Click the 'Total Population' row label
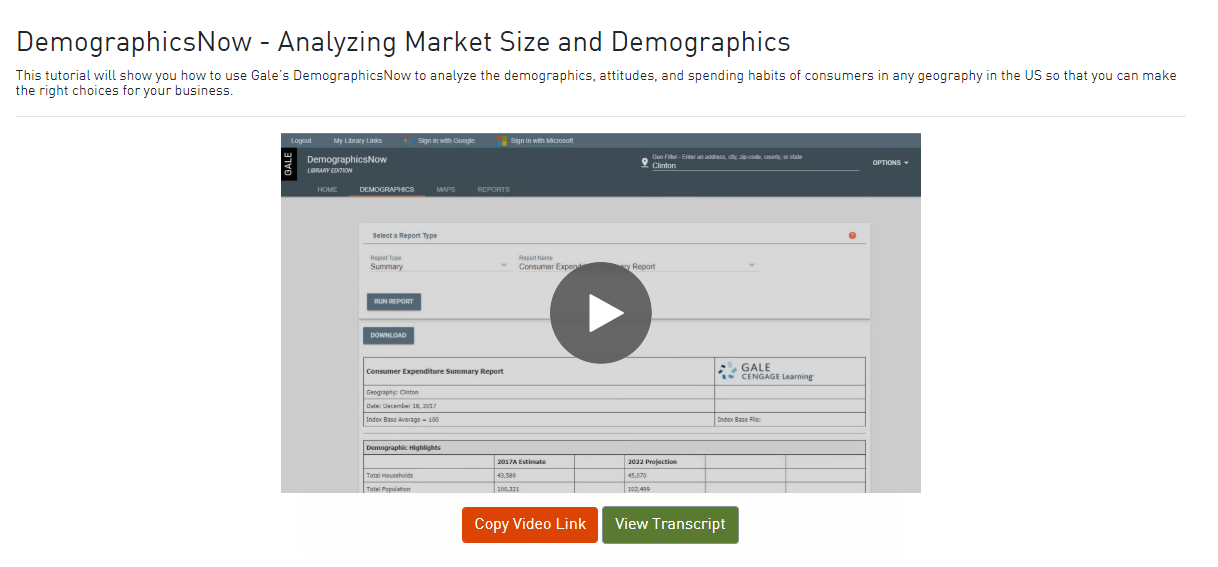Viewport: 1218px width, 567px height. pyautogui.click(x=389, y=489)
